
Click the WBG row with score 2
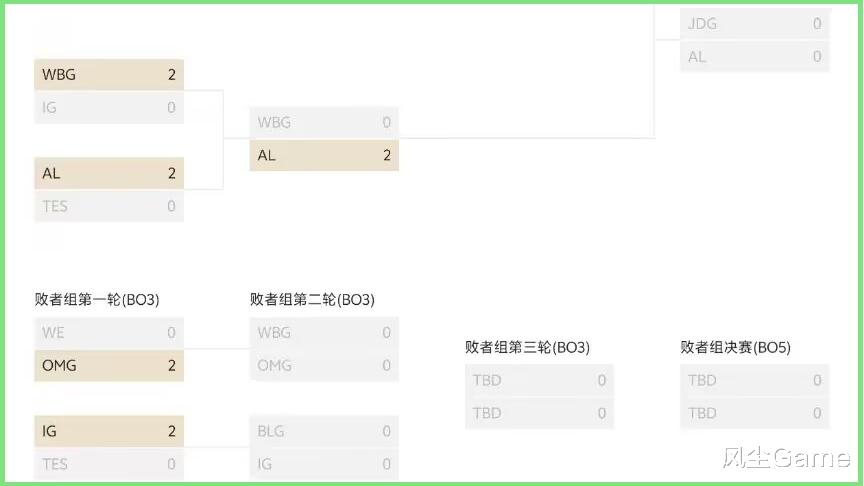[x=109, y=74]
